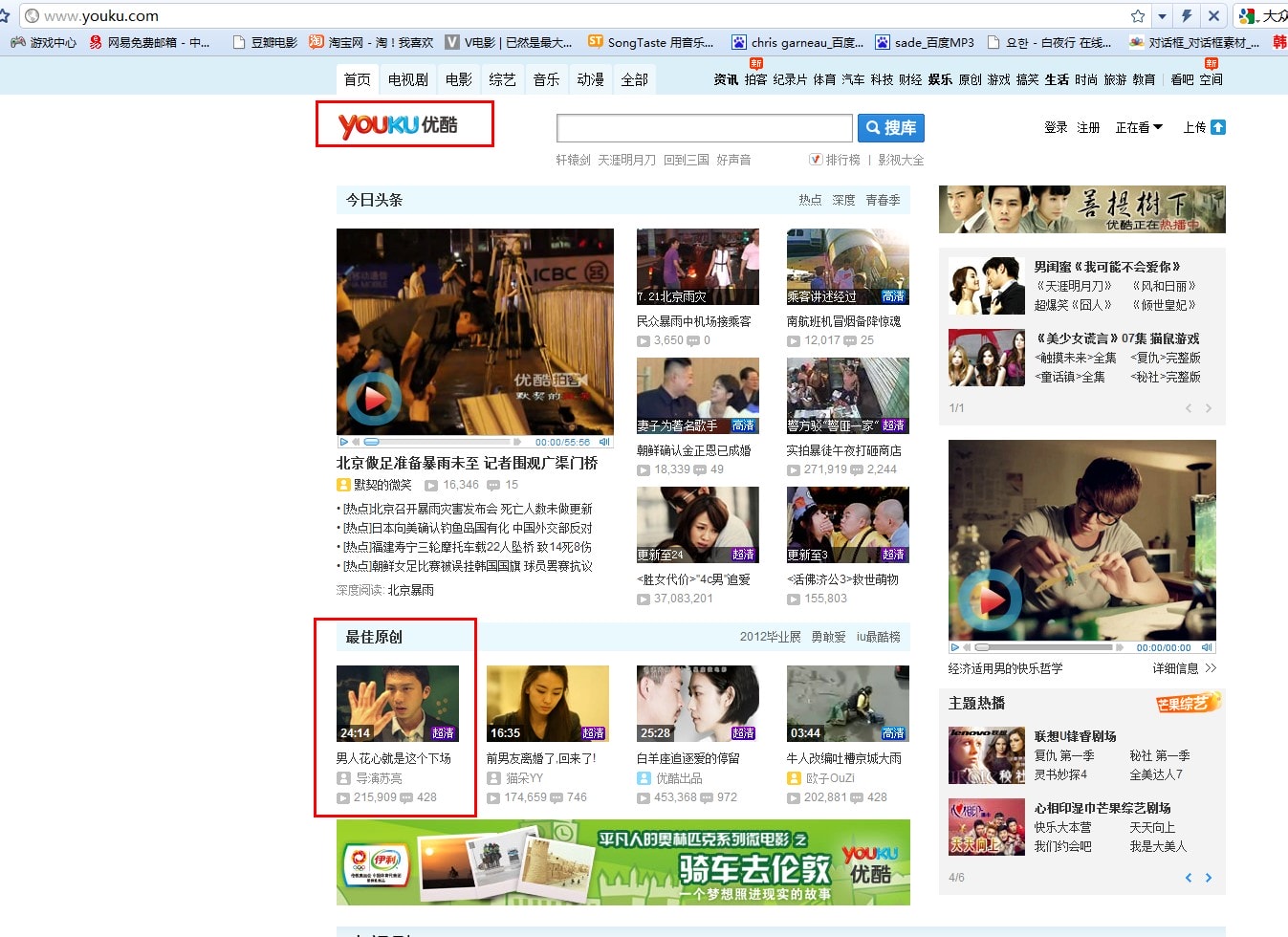This screenshot has height=937, width=1288.
Task: Click the Youku 优酷 logo
Action: coord(398,124)
